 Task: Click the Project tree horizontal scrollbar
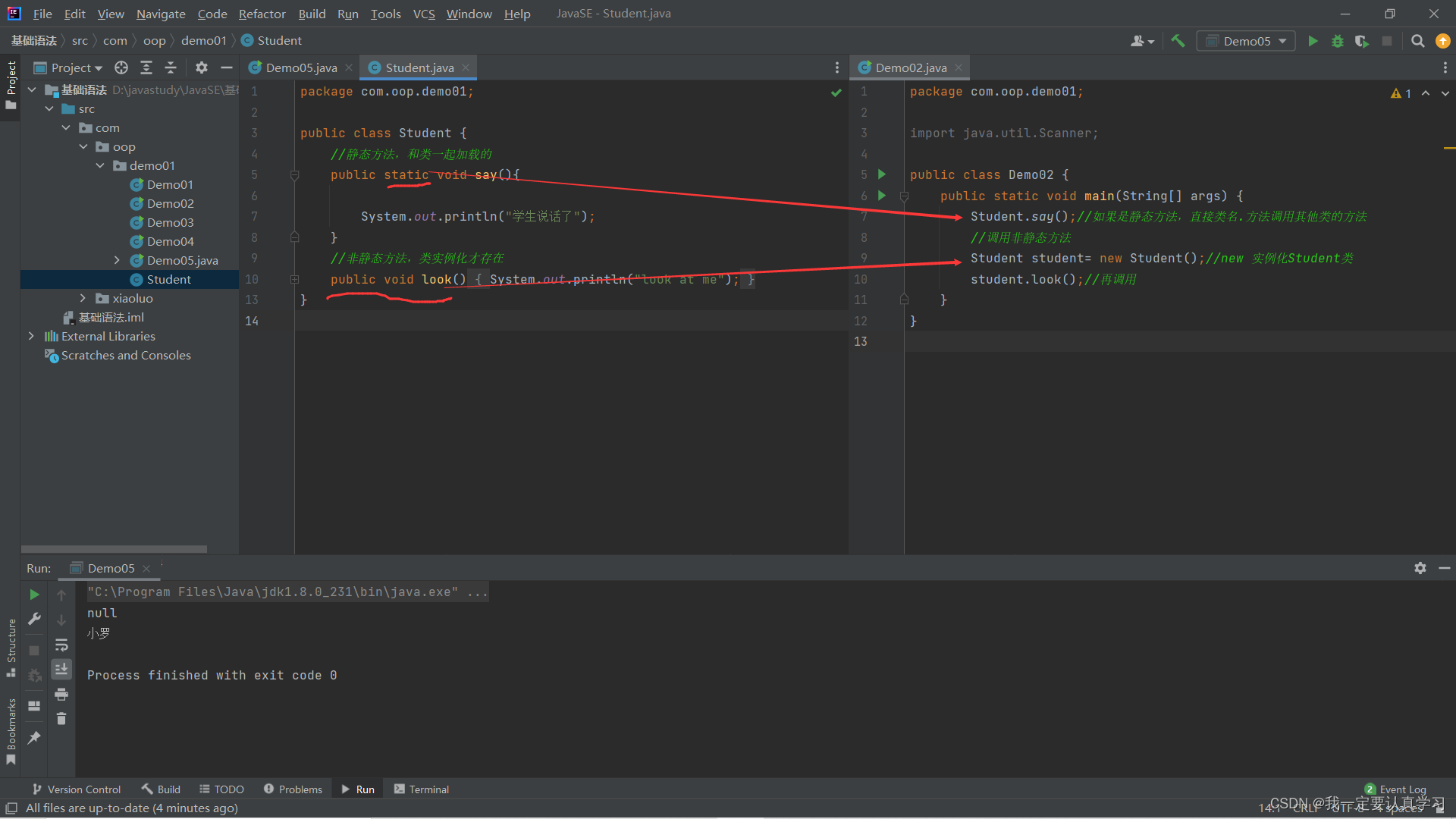click(114, 549)
